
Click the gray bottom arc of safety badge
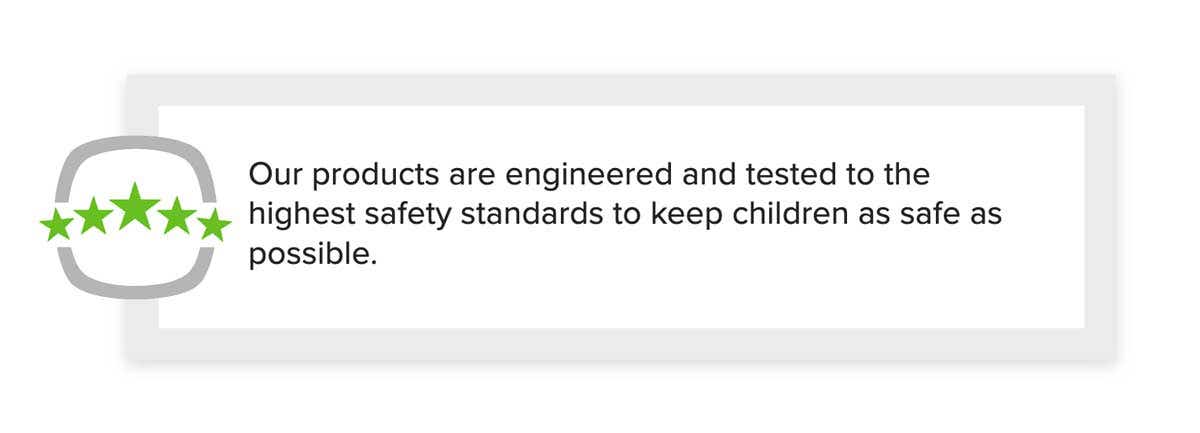pyautogui.click(x=135, y=275)
